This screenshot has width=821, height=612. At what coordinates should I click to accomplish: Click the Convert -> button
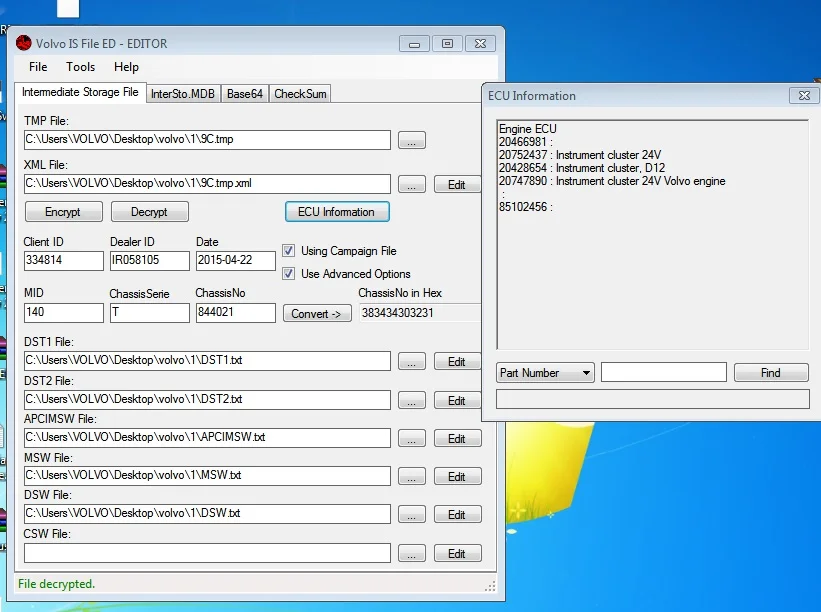tap(317, 314)
